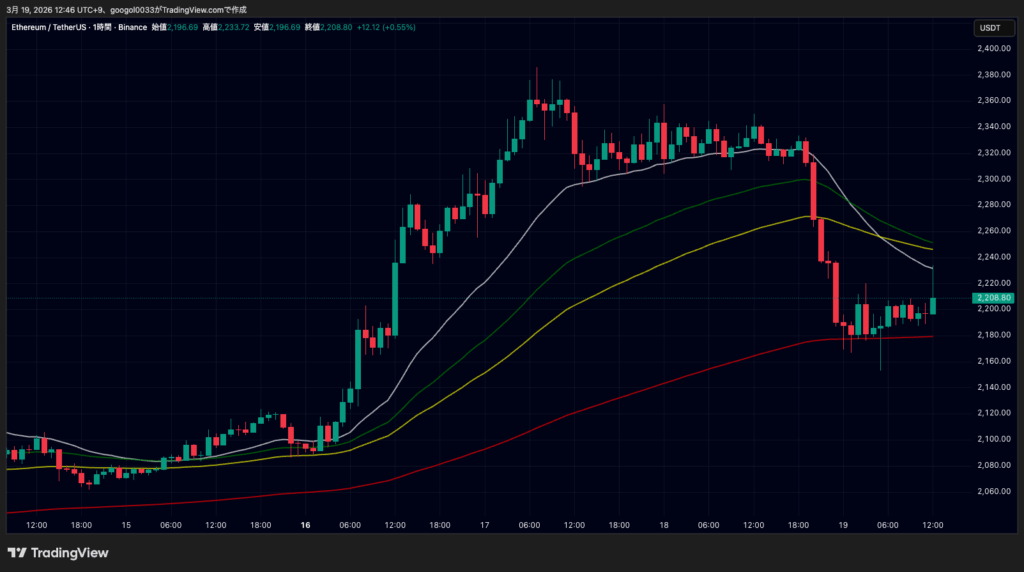
Task: Select the red long-term moving average line
Action: [x=600, y=404]
